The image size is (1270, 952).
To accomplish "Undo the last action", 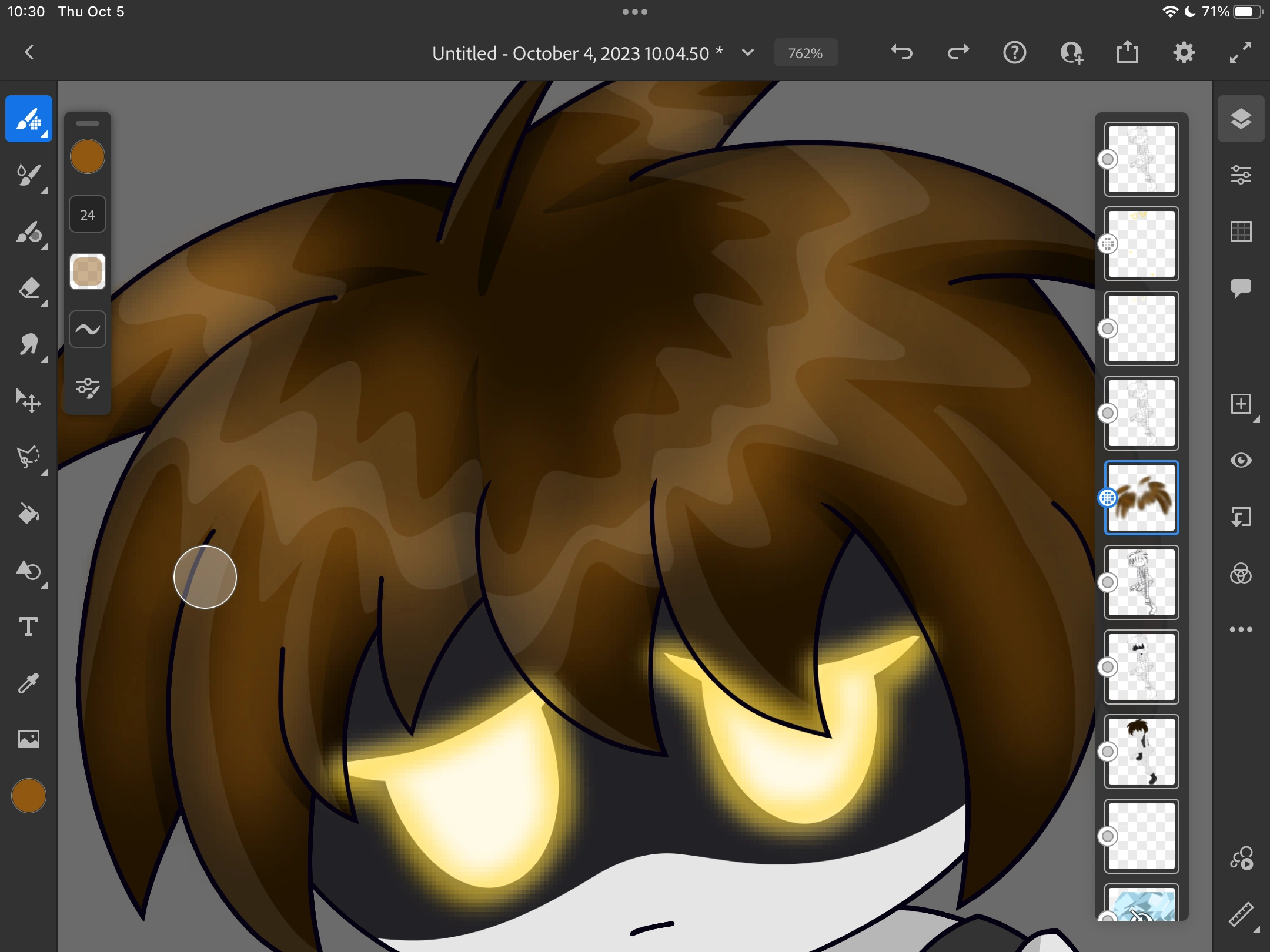I will (x=901, y=53).
